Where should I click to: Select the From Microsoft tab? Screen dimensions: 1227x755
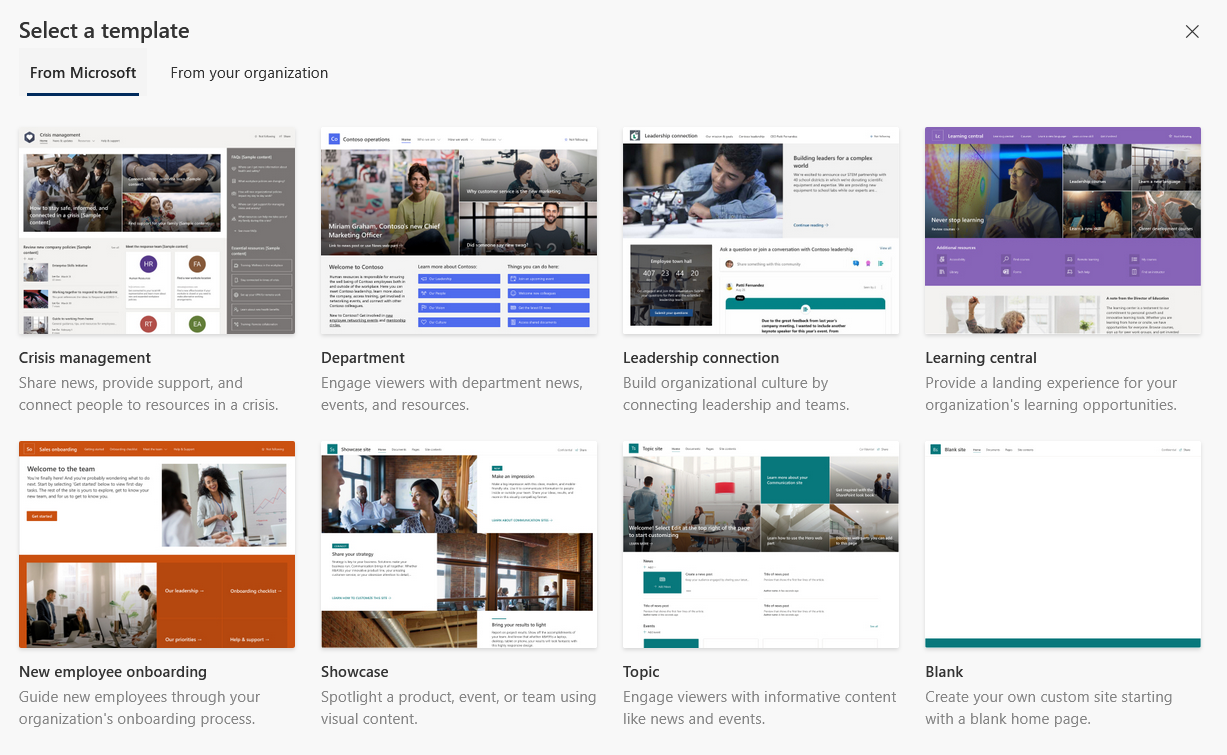coord(83,73)
